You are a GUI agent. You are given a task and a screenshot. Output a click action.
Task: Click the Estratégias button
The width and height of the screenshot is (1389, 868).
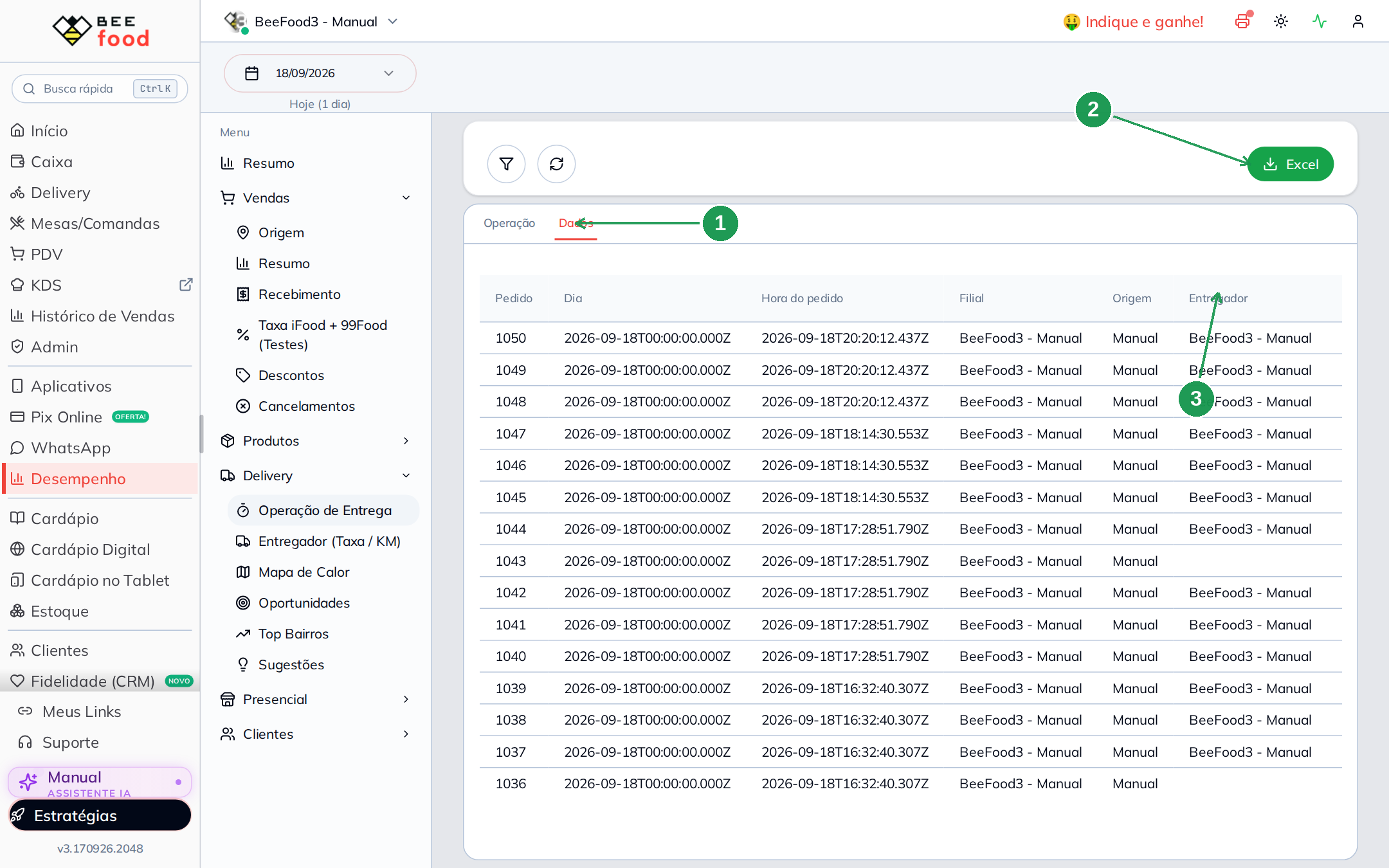pos(100,815)
